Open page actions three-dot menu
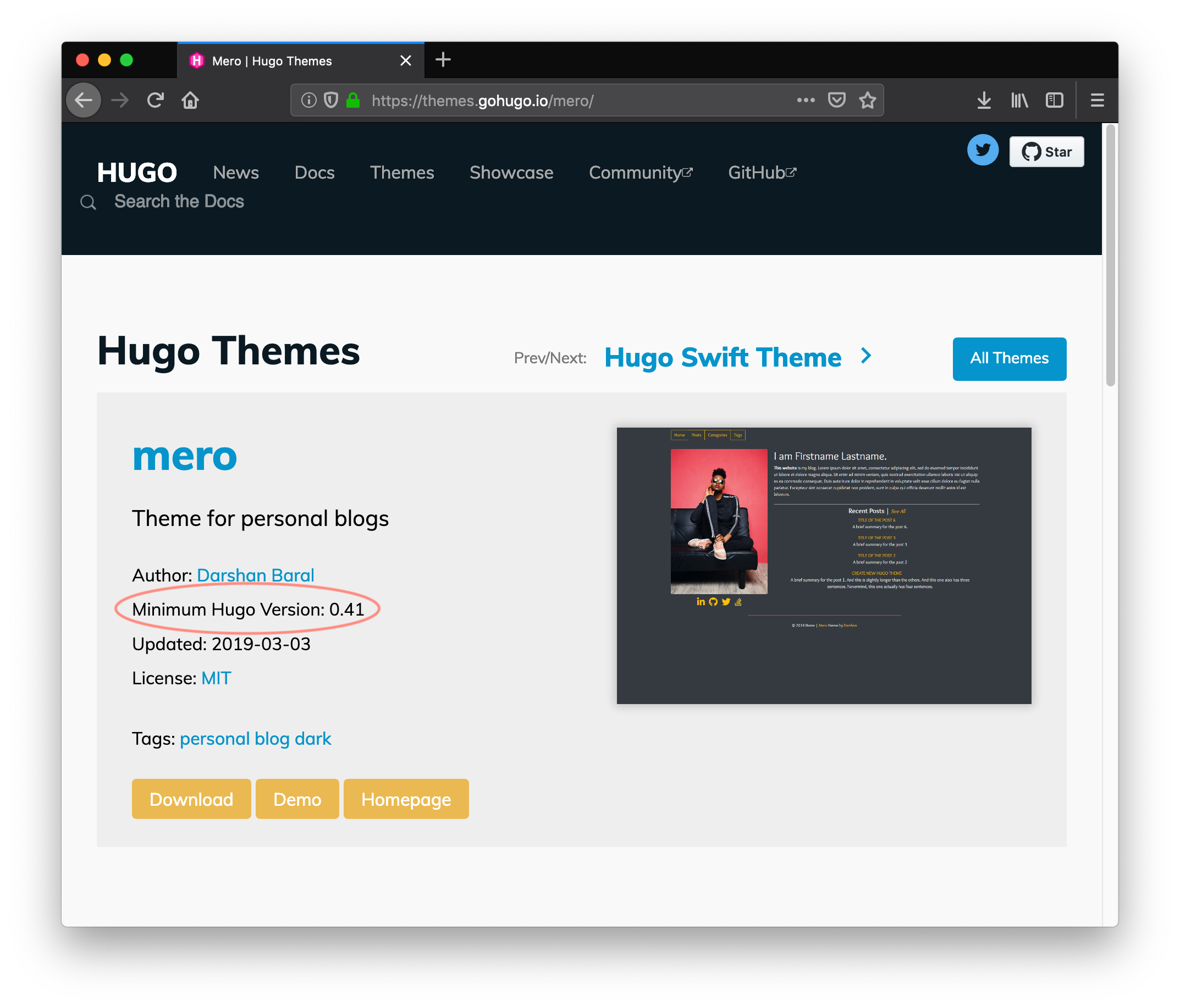Image resolution: width=1180 pixels, height=1008 pixels. click(x=805, y=101)
